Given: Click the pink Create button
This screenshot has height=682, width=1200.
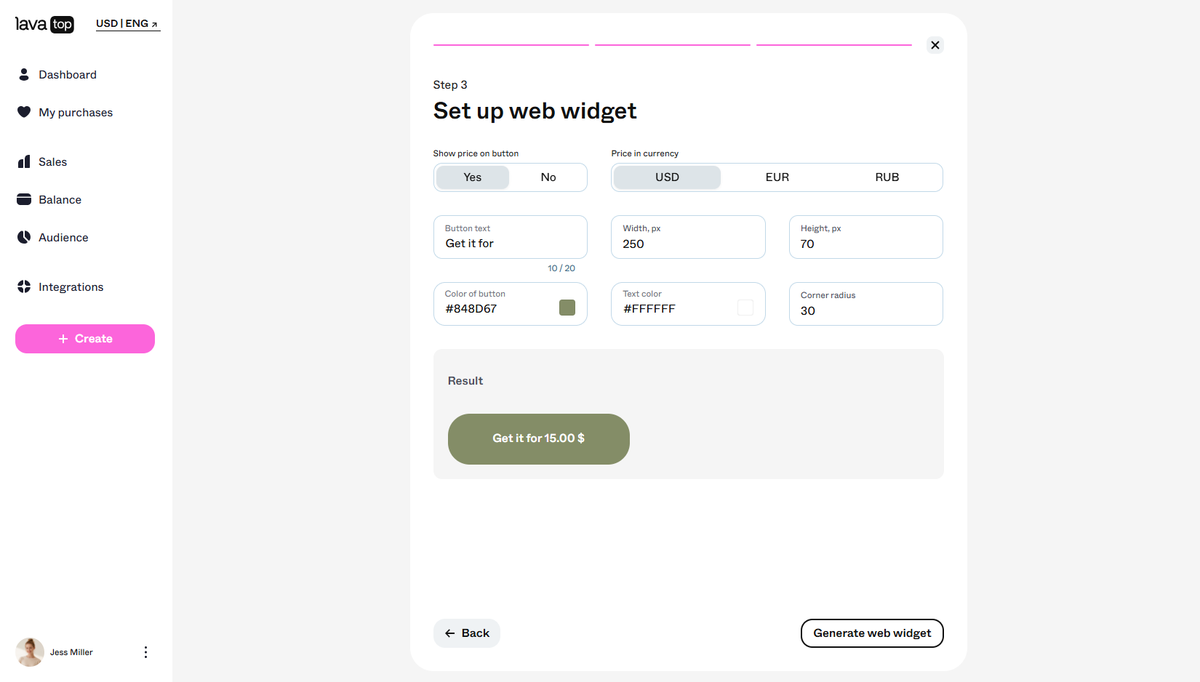Looking at the screenshot, I should click(85, 339).
